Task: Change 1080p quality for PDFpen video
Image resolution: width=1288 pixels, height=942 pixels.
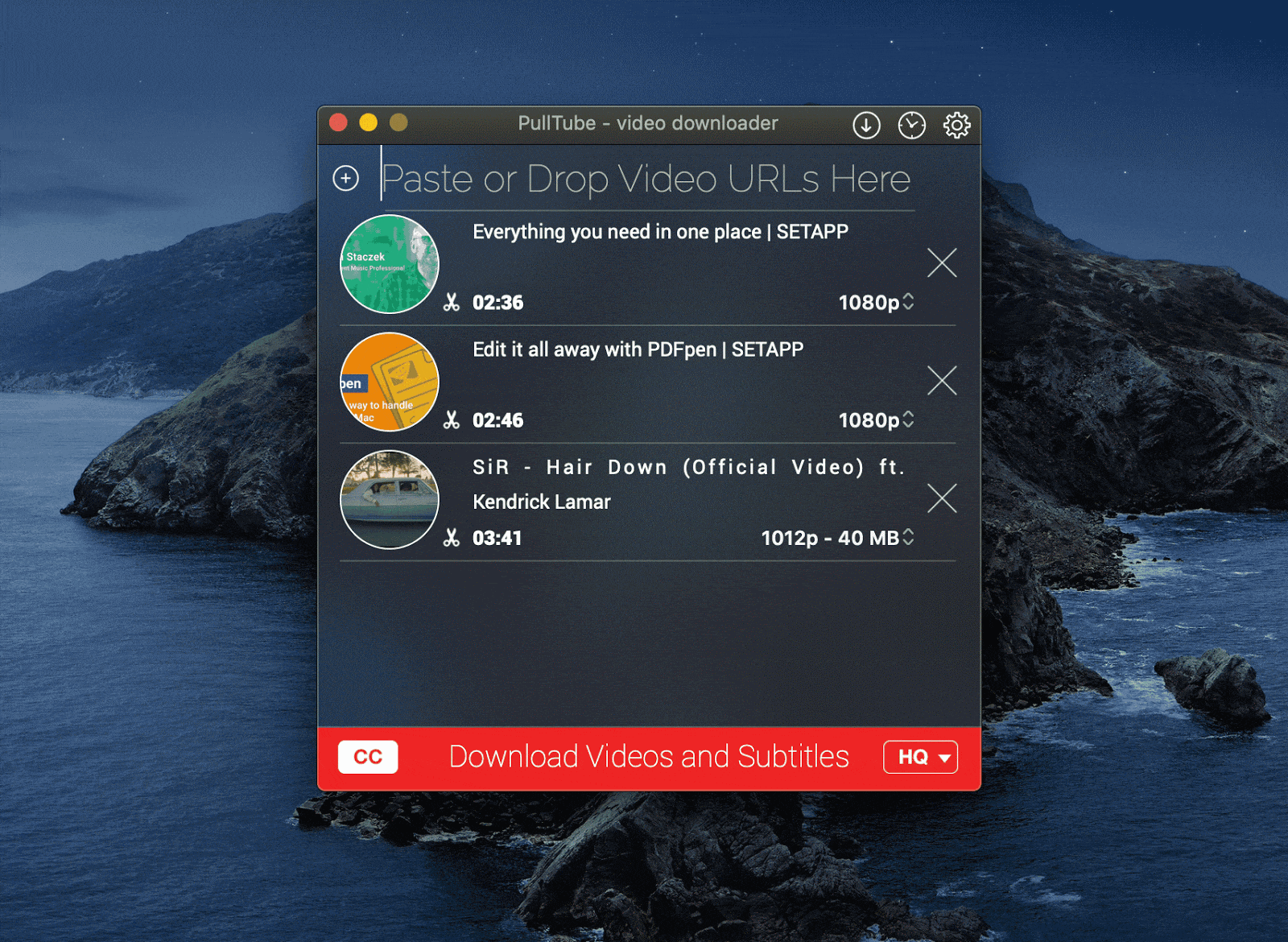Action: 876,419
